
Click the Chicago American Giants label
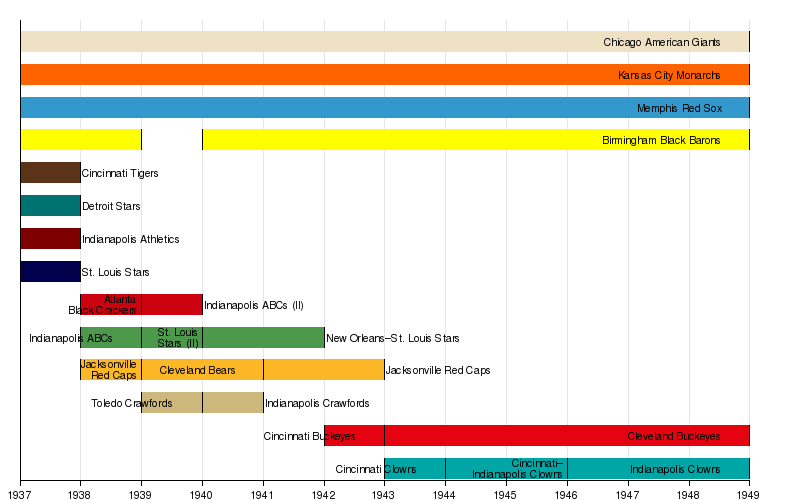coord(661,42)
